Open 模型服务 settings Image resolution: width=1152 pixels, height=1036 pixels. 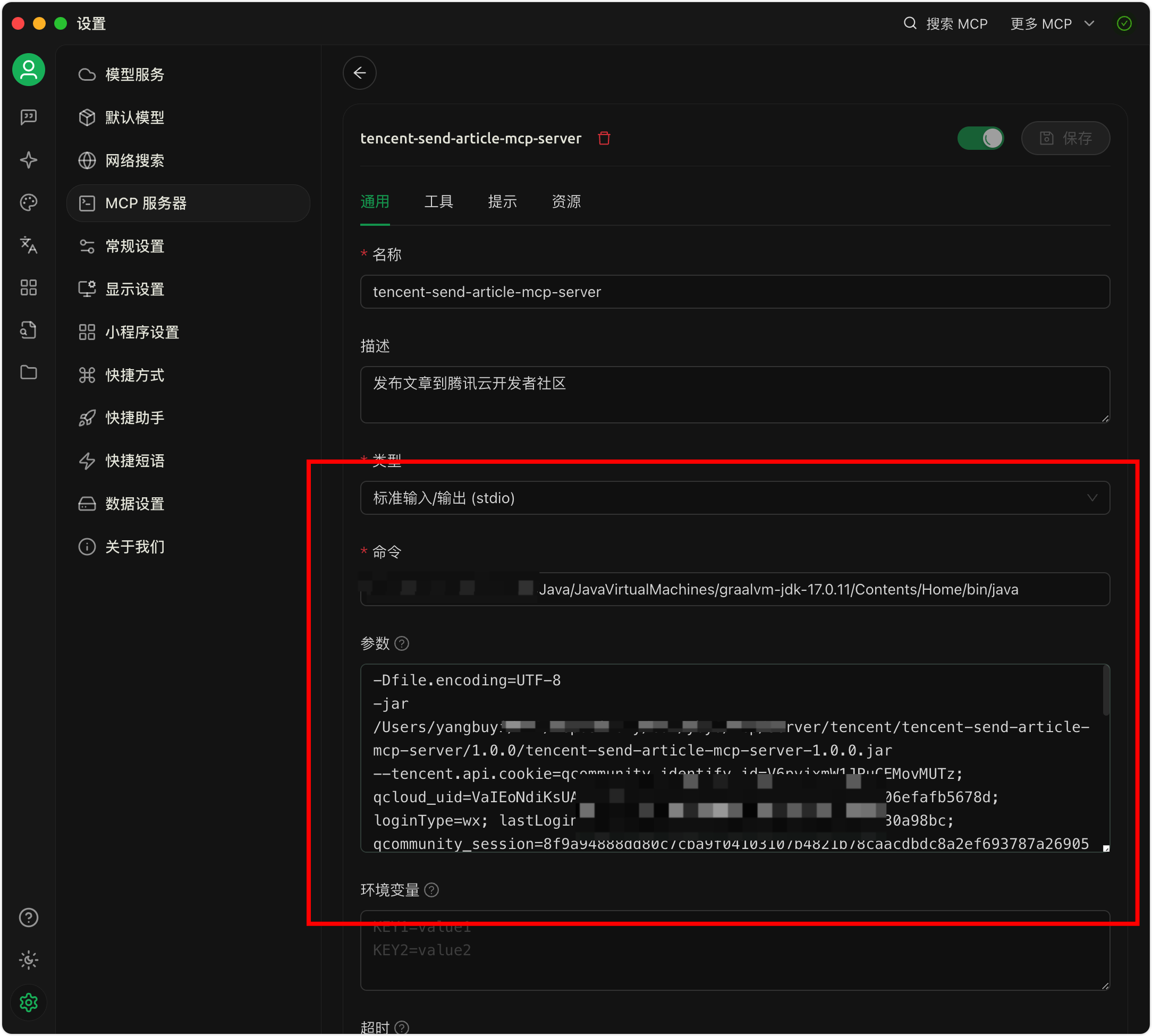click(x=189, y=74)
